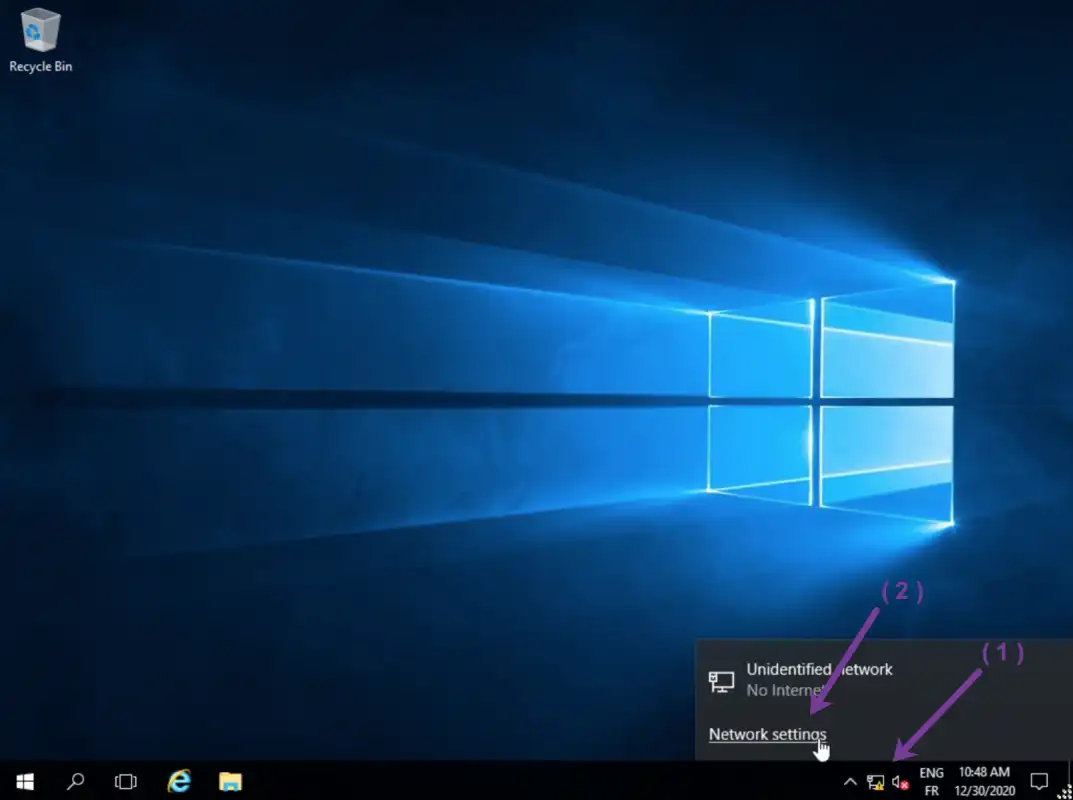Open the Network settings link

[x=768, y=734]
